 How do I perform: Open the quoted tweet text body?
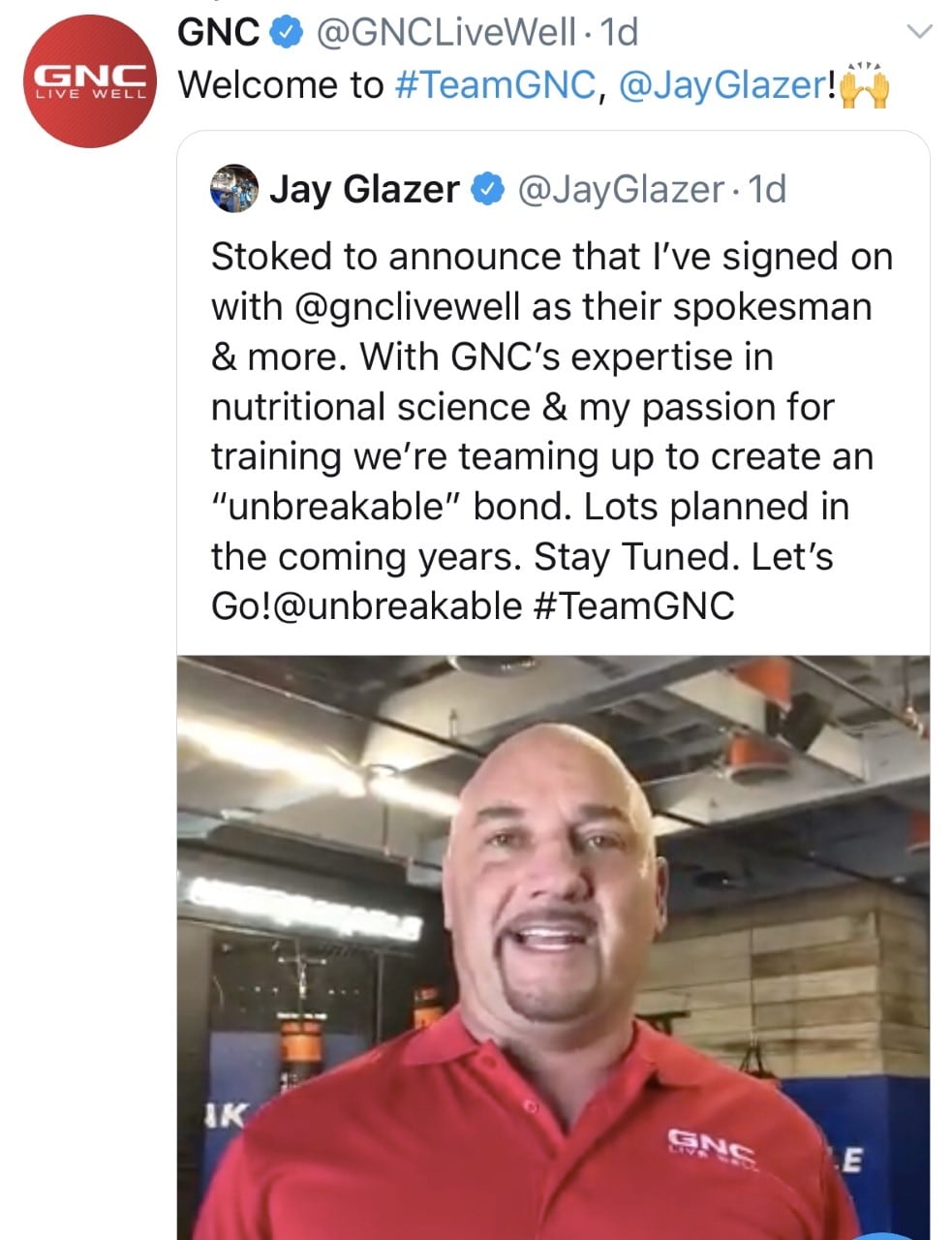click(x=551, y=431)
